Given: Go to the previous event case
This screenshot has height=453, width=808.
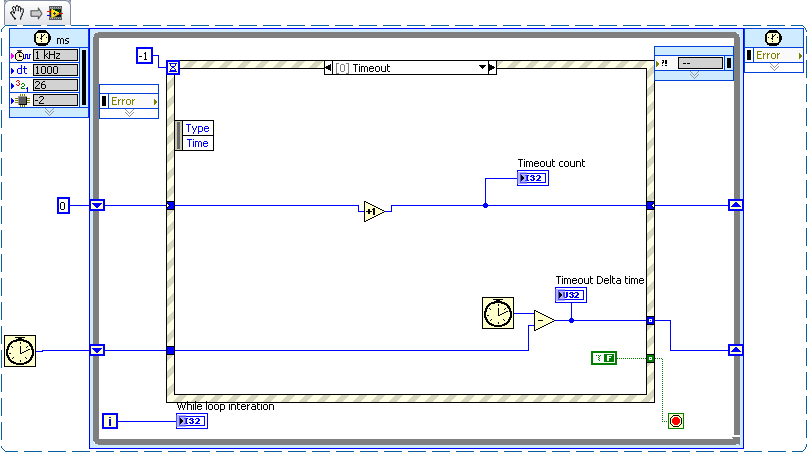Looking at the screenshot, I should pos(331,68).
